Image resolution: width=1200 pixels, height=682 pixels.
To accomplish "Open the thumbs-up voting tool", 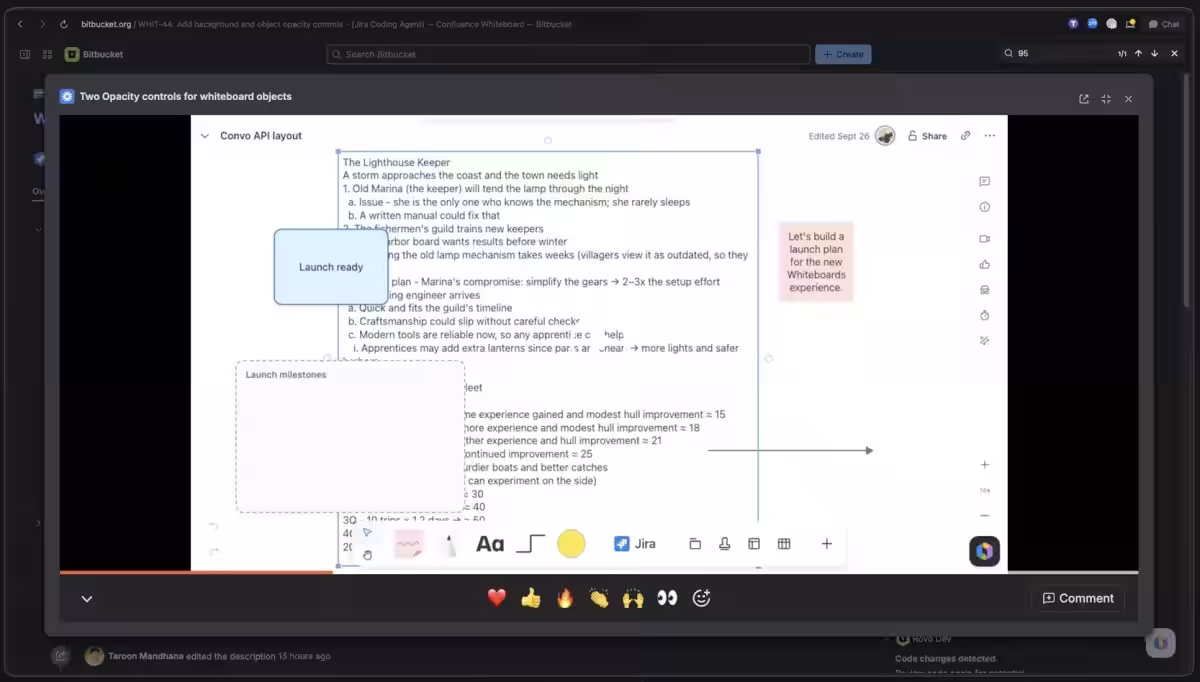I will click(985, 265).
